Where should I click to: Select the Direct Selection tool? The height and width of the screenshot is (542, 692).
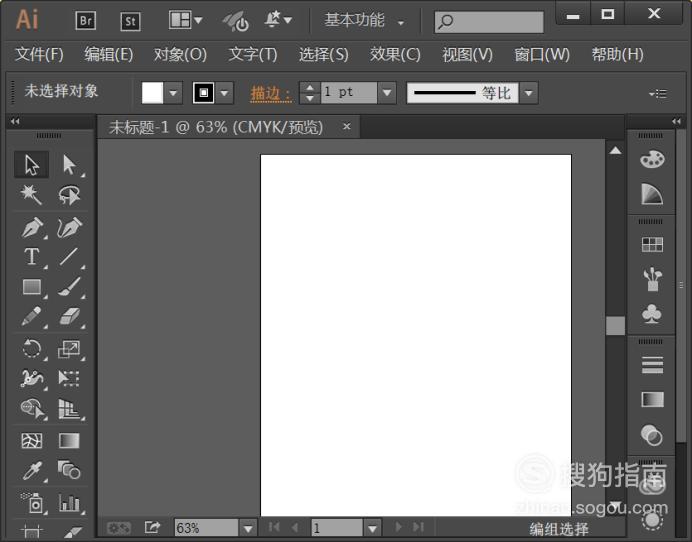pyautogui.click(x=69, y=165)
